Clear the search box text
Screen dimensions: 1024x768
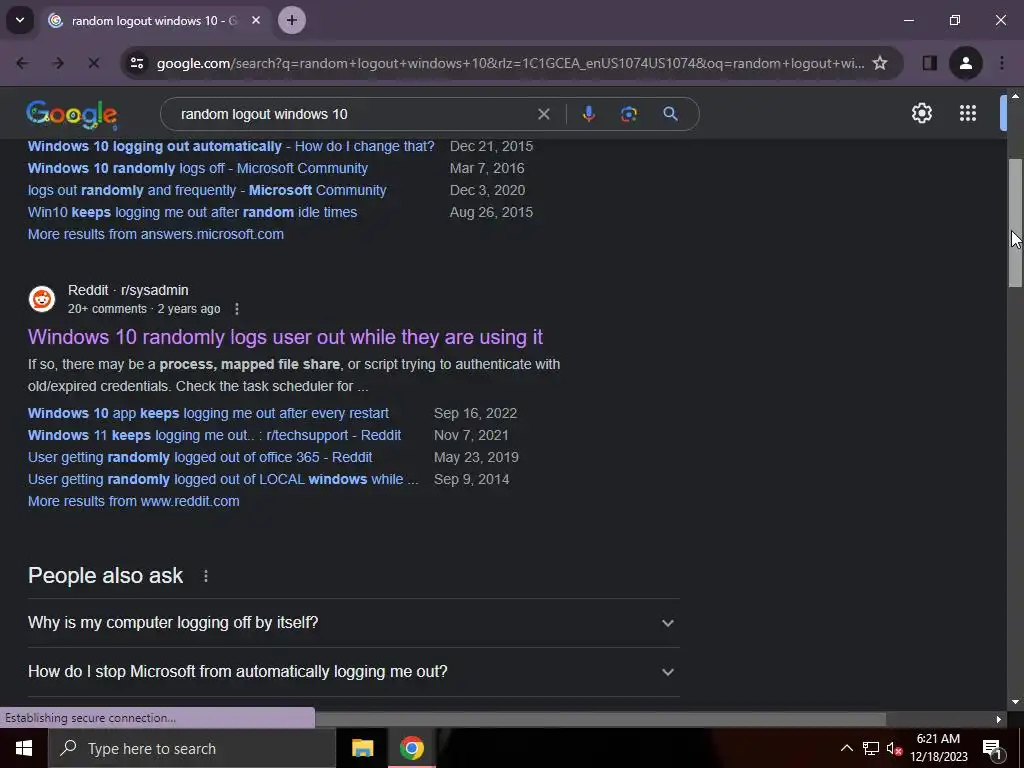pyautogui.click(x=543, y=114)
